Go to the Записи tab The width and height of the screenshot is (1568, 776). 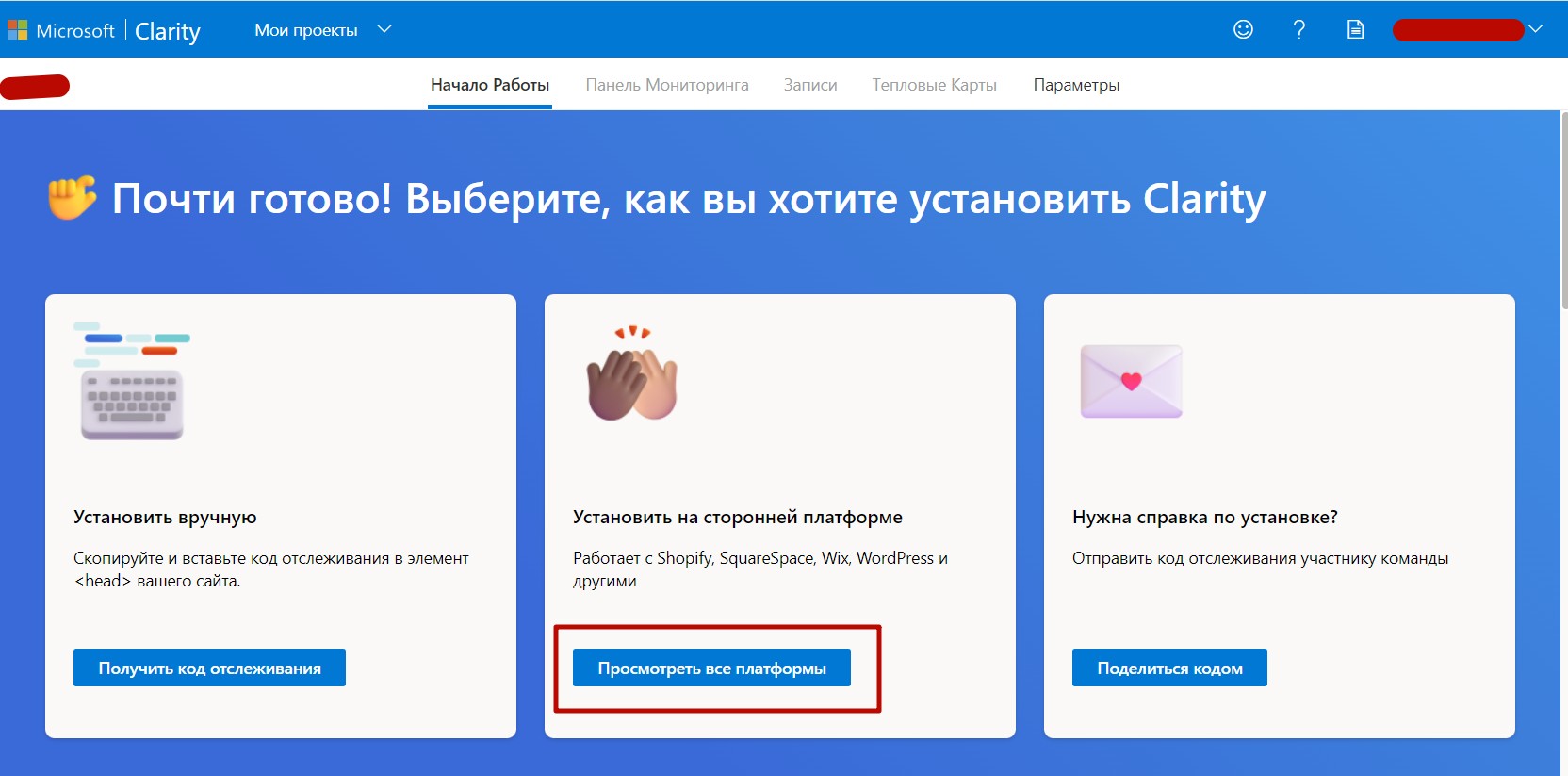click(810, 85)
